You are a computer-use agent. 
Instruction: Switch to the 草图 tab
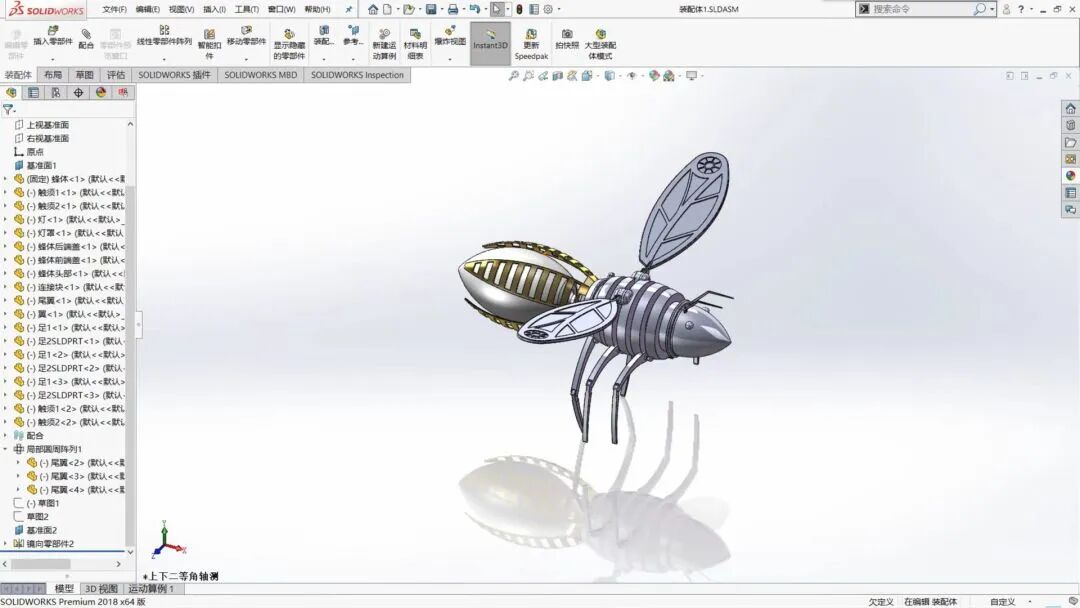click(84, 75)
